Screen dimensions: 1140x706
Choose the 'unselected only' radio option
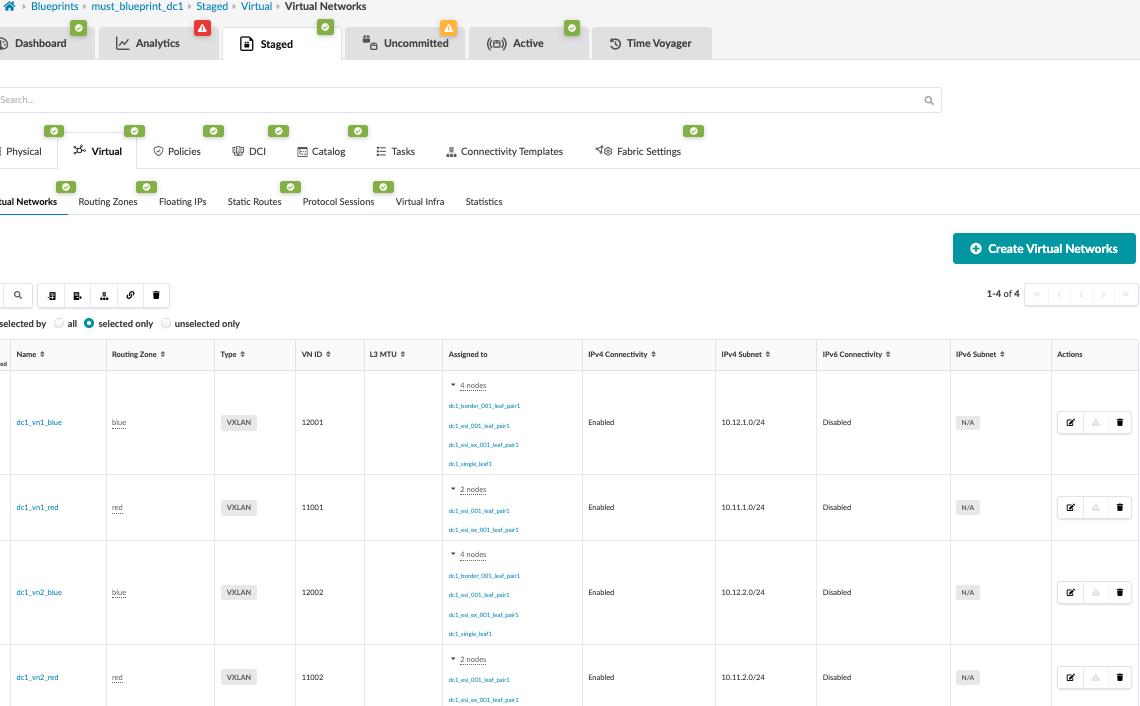click(164, 323)
